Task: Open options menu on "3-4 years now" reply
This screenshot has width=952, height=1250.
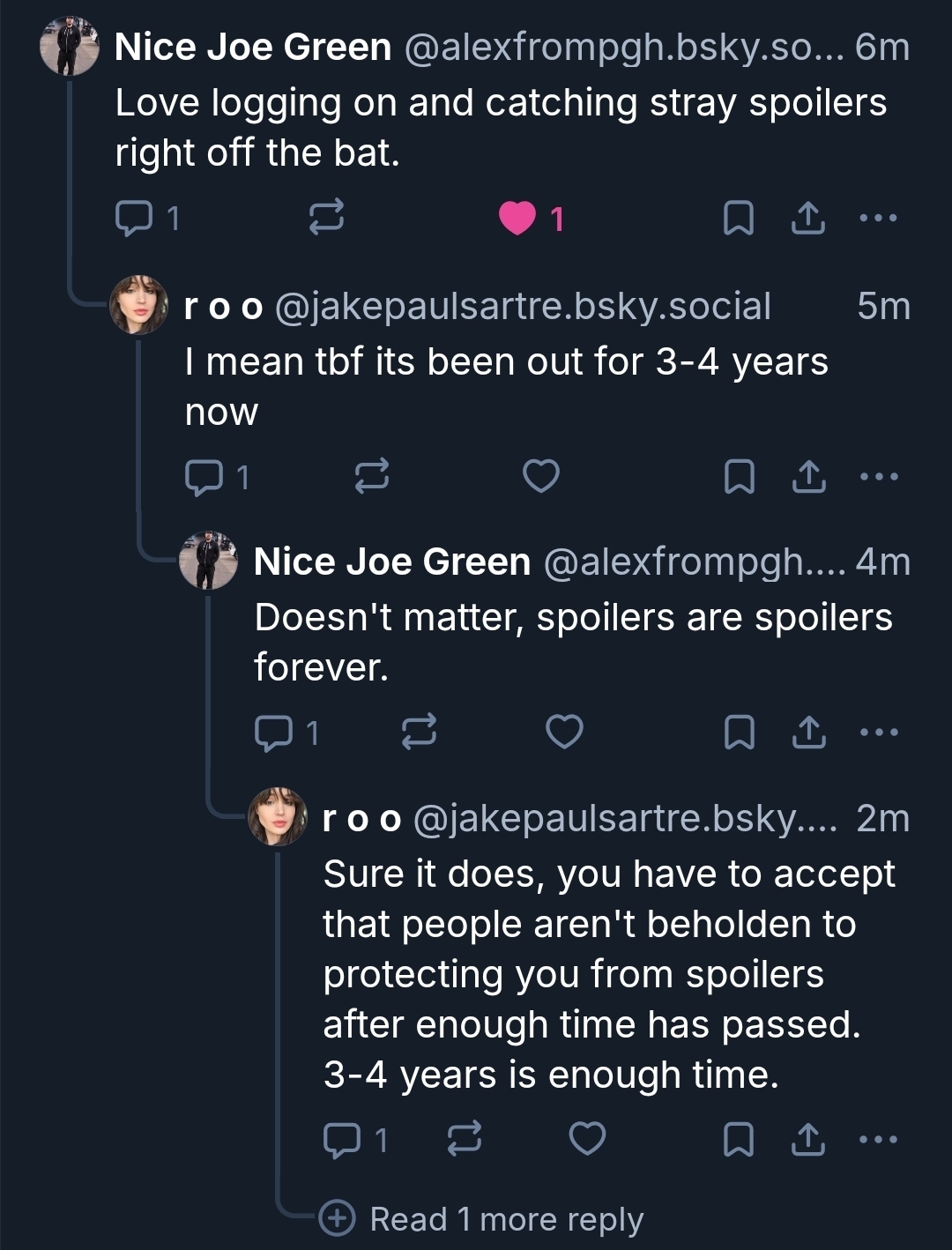Action: pyautogui.click(x=878, y=477)
